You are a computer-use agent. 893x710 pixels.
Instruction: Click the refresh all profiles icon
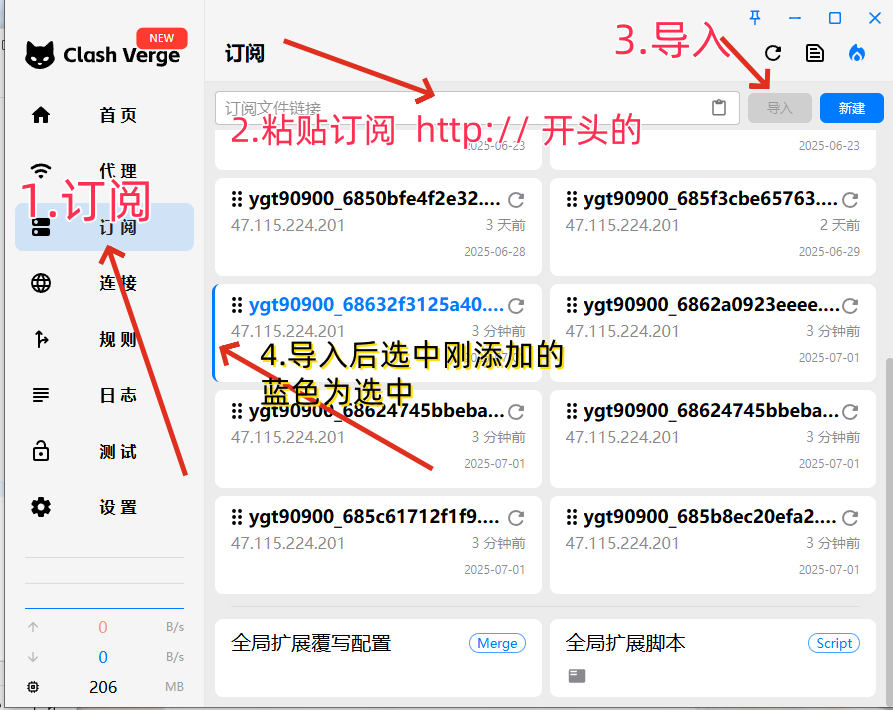coord(772,54)
